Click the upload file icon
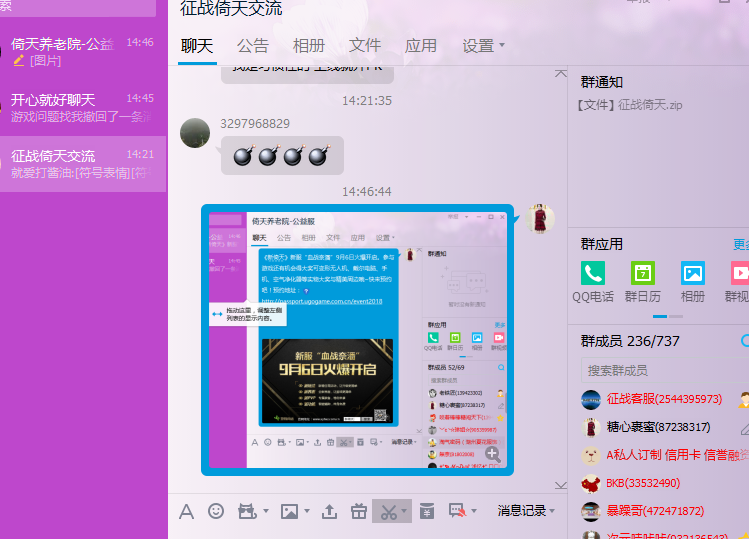The height and width of the screenshot is (539, 749). (329, 511)
